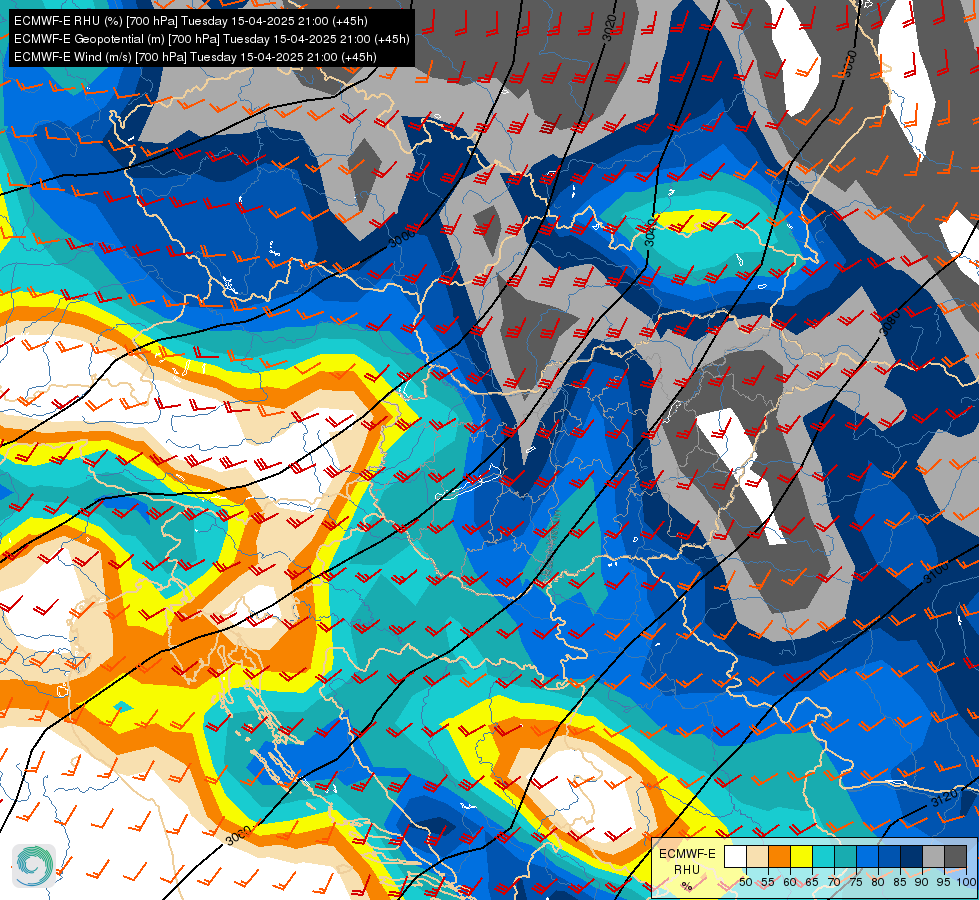Pick the bright blue legend swatch for 75-80
Image resolution: width=979 pixels, height=900 pixels.
[867, 856]
